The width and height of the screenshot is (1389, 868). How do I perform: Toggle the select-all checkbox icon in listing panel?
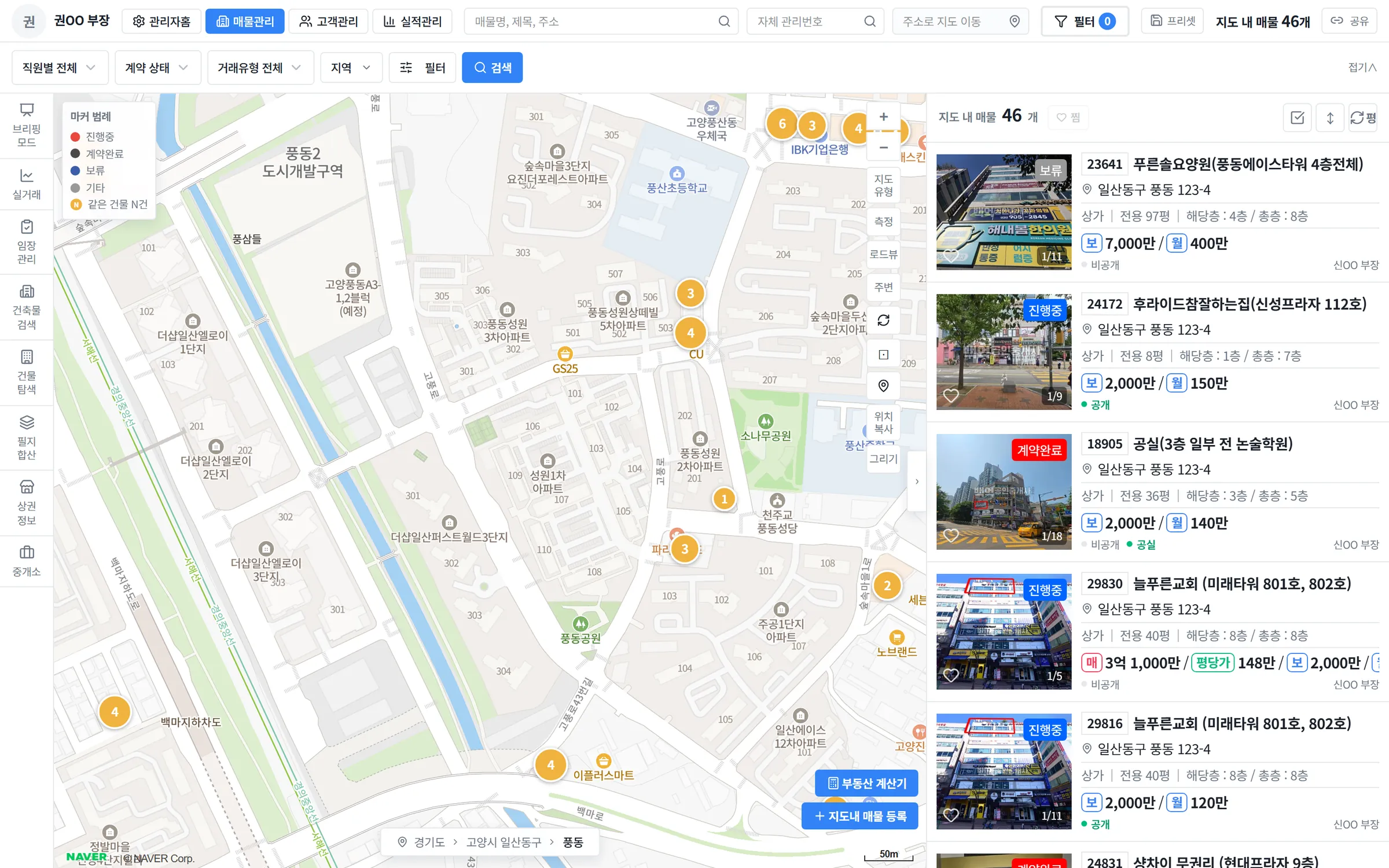1298,118
